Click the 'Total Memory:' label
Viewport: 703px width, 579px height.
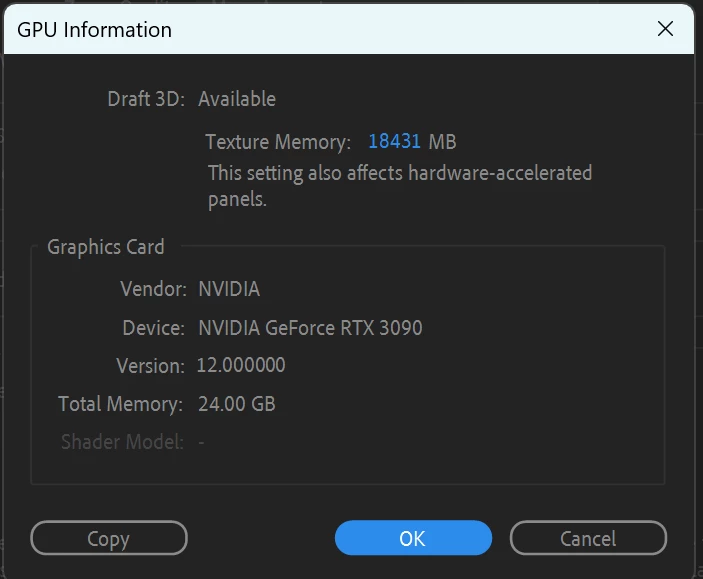[x=121, y=404]
